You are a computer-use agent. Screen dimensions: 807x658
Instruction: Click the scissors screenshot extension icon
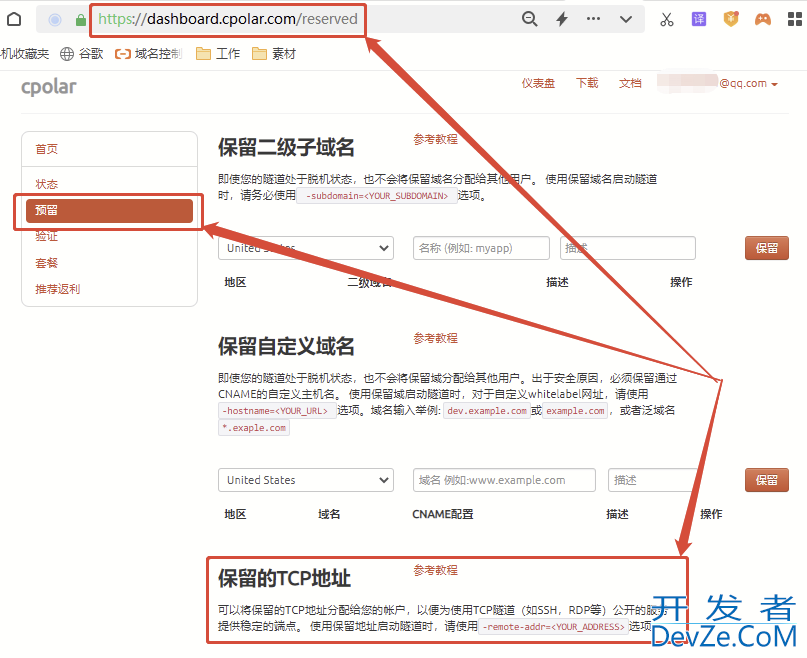click(667, 20)
